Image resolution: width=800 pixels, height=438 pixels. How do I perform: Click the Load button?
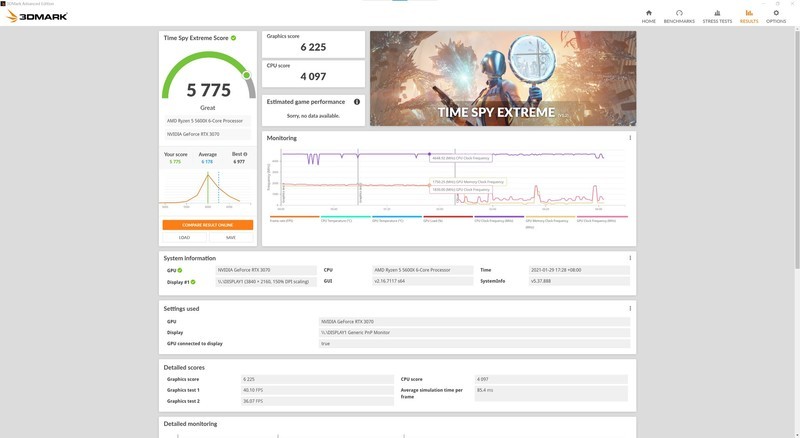point(185,237)
